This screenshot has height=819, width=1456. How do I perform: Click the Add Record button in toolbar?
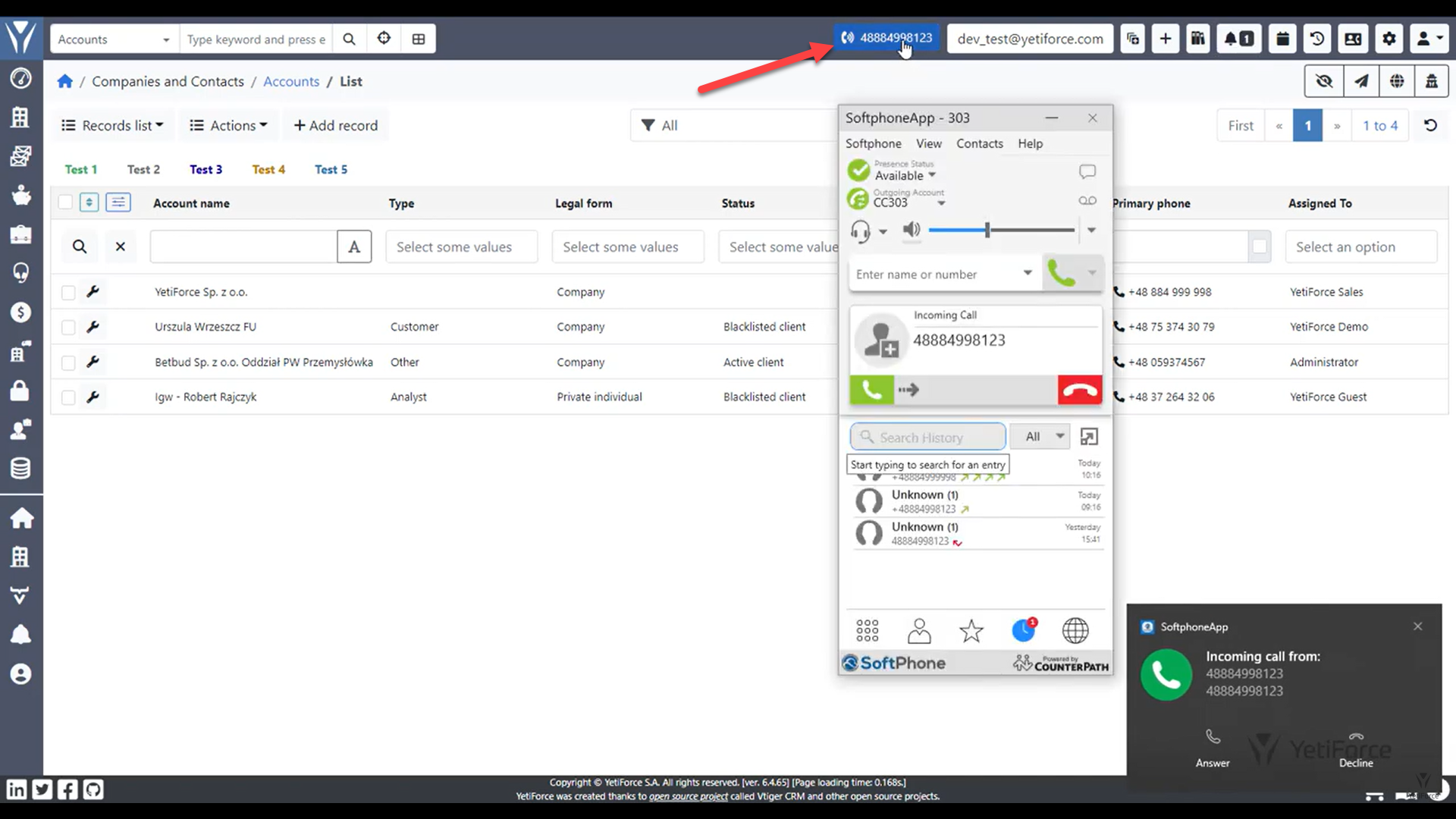click(335, 125)
